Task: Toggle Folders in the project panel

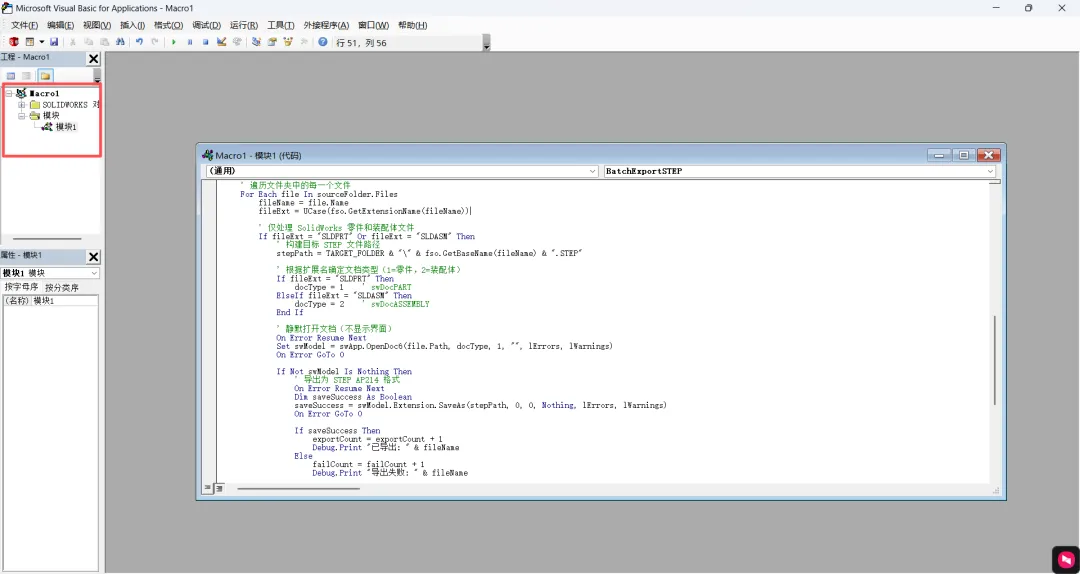Action: (x=45, y=76)
